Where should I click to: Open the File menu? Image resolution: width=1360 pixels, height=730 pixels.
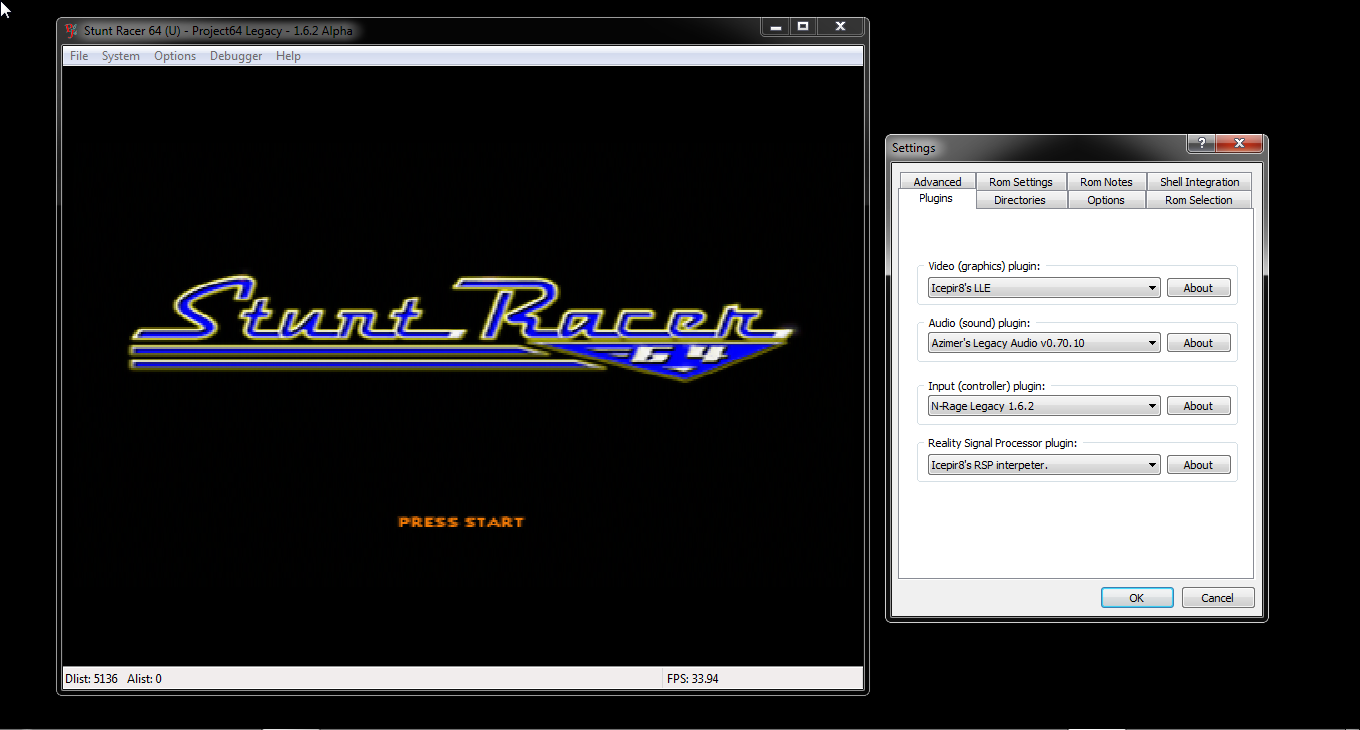[x=79, y=56]
